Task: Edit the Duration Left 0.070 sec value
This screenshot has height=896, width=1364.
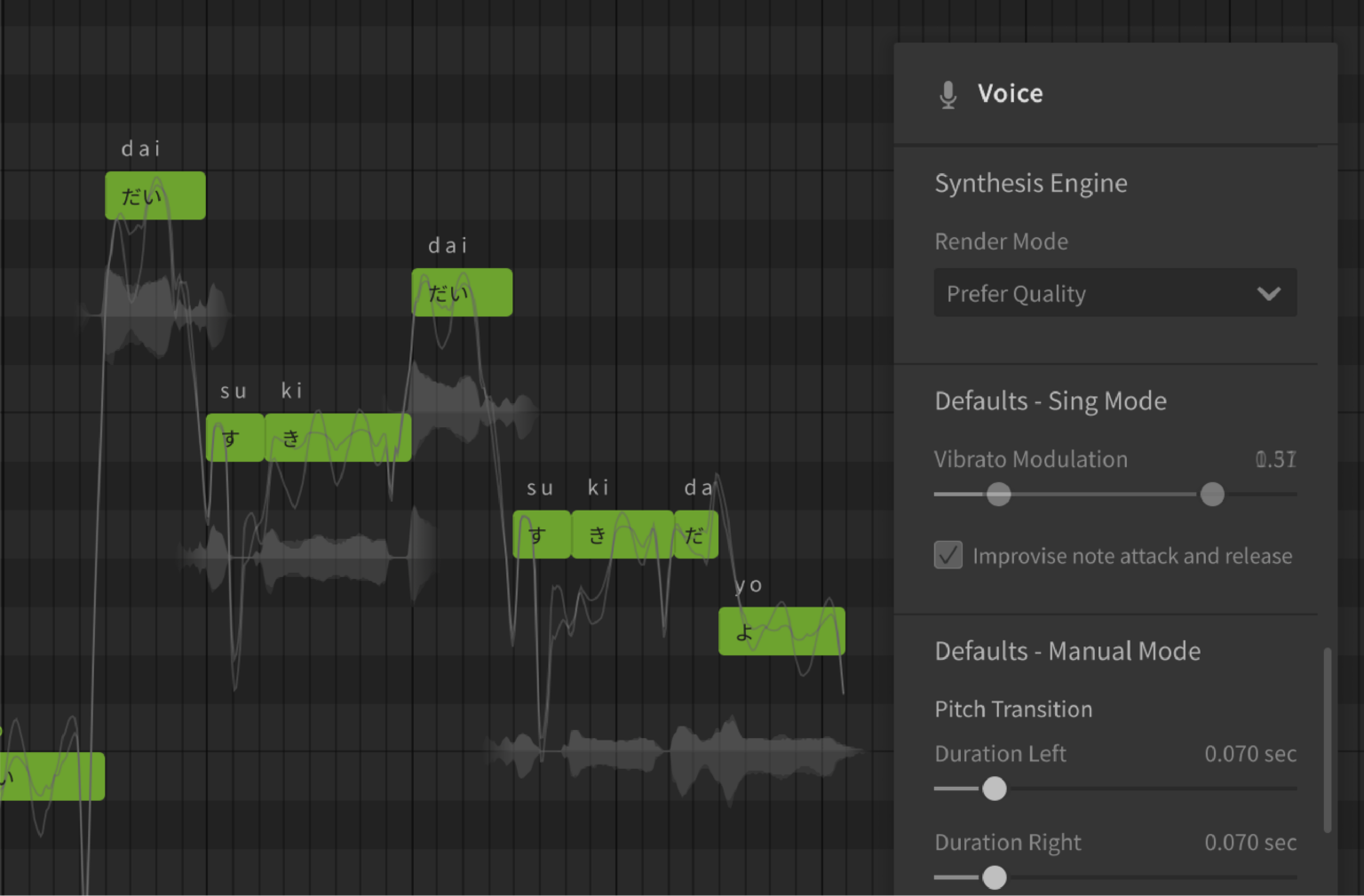Action: (1250, 753)
